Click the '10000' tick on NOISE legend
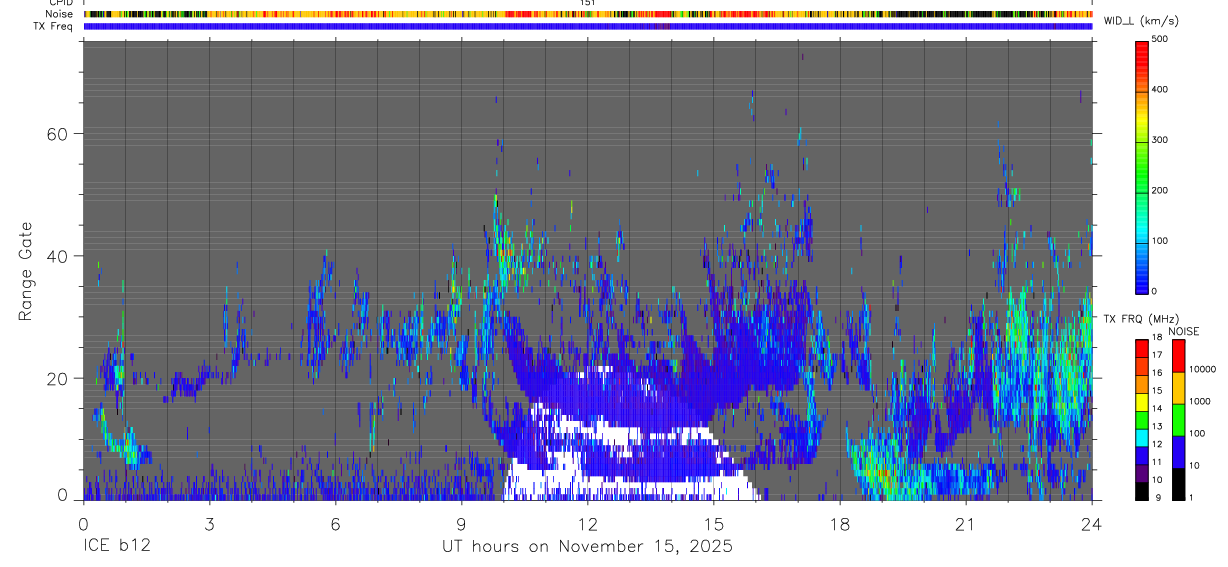The image size is (1228, 567). [x=1202, y=369]
